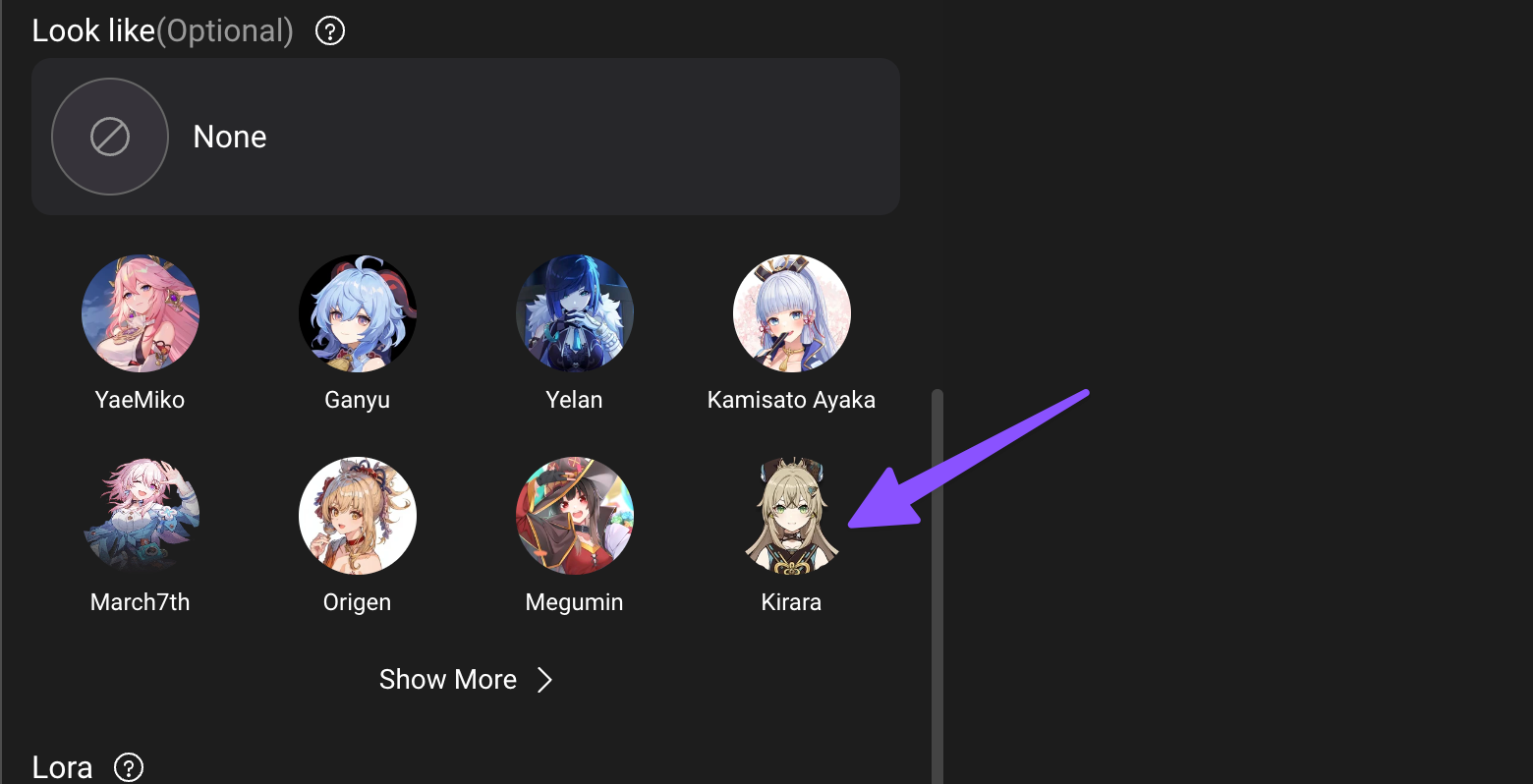Choose the Ganyu character avatar
Image resolution: width=1533 pixels, height=784 pixels.
pyautogui.click(x=358, y=313)
